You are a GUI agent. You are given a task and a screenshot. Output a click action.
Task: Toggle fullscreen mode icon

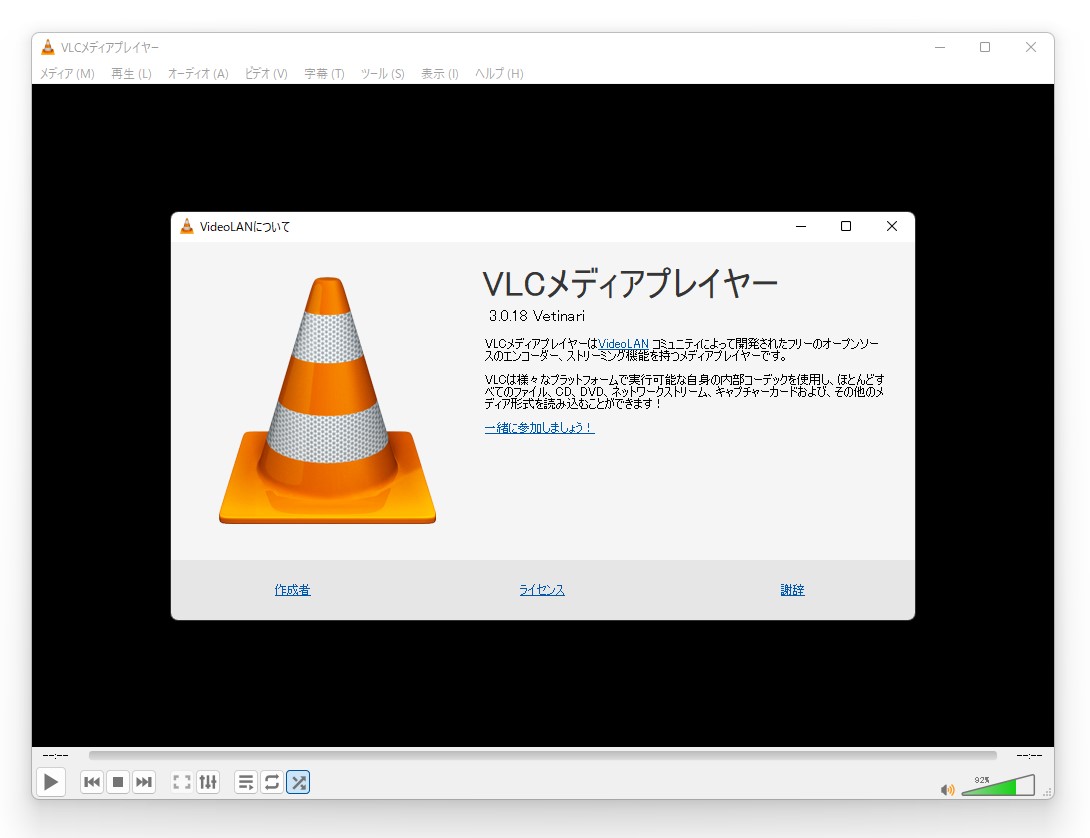(x=181, y=782)
